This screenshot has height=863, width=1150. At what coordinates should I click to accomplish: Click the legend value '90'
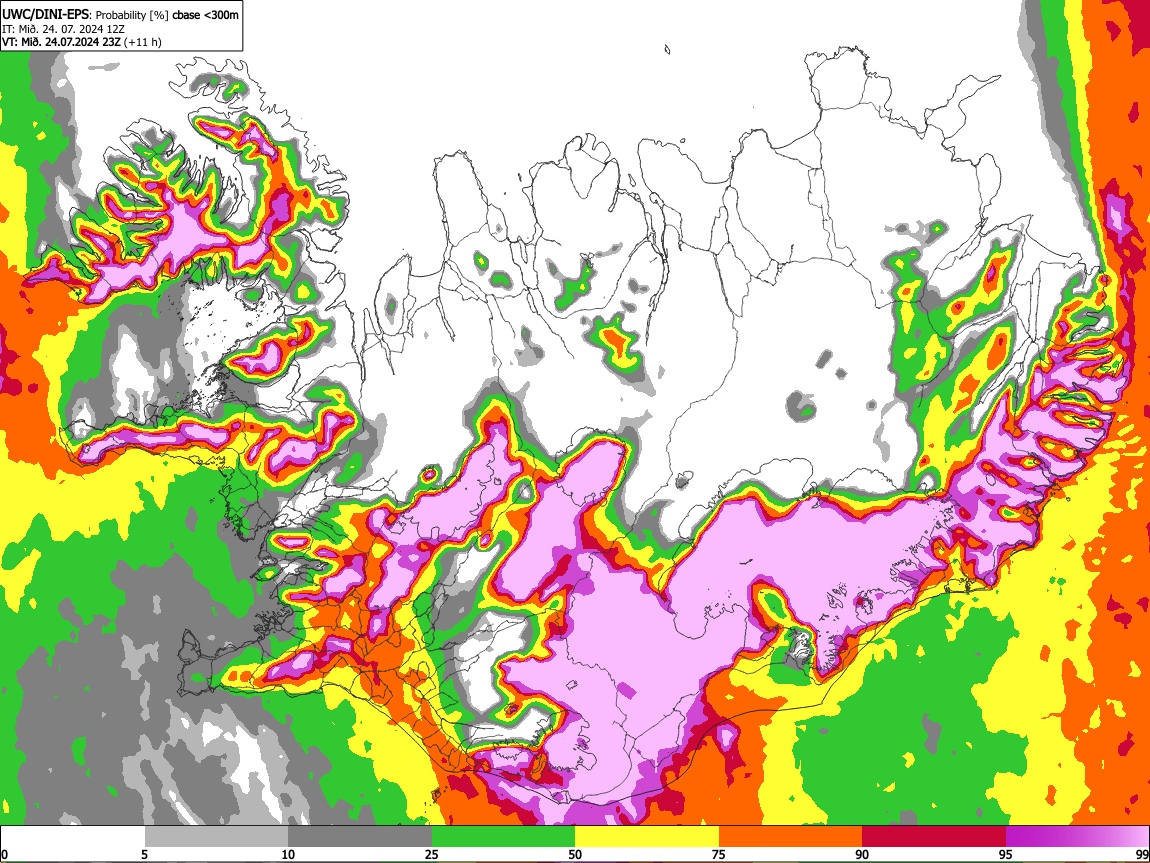click(x=862, y=854)
